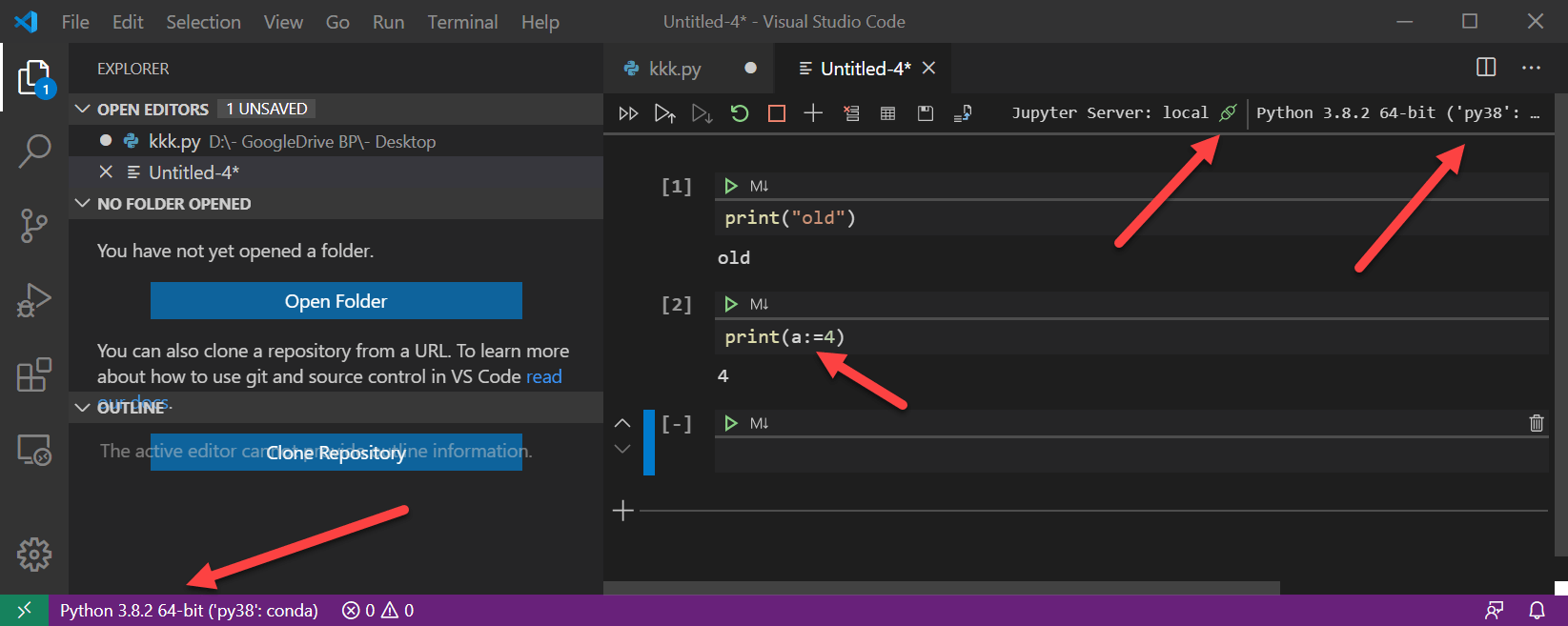Viewport: 1568px width, 626px height.
Task: Split the editor to the right
Action: click(1486, 67)
